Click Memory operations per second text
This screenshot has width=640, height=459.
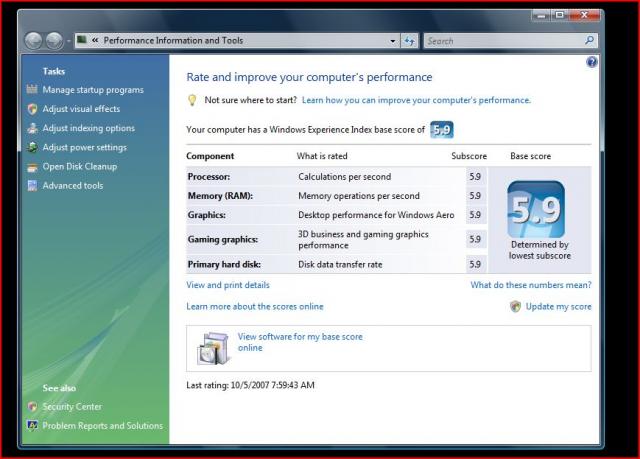(359, 196)
